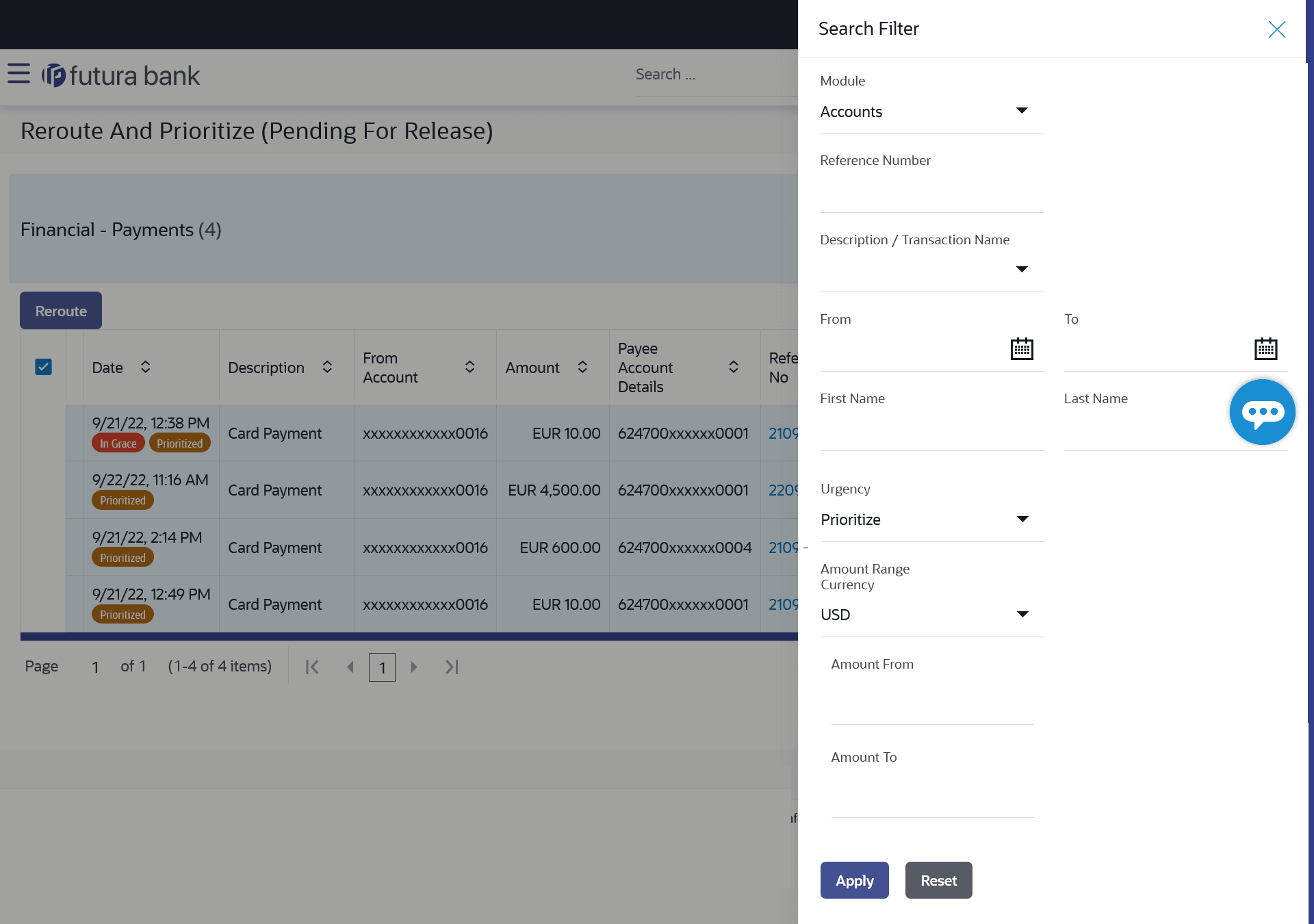This screenshot has width=1314, height=924.
Task: Sort by Payee Account Details
Action: coord(733,368)
